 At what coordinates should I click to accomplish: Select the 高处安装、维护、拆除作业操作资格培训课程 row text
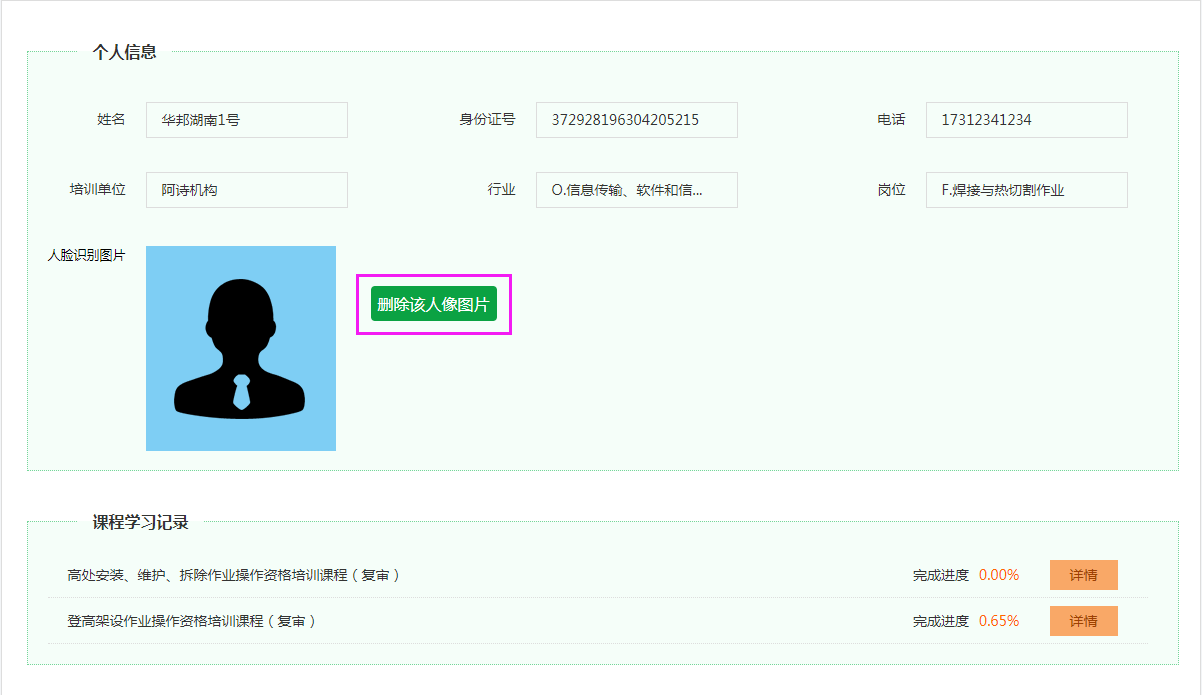pyautogui.click(x=234, y=575)
